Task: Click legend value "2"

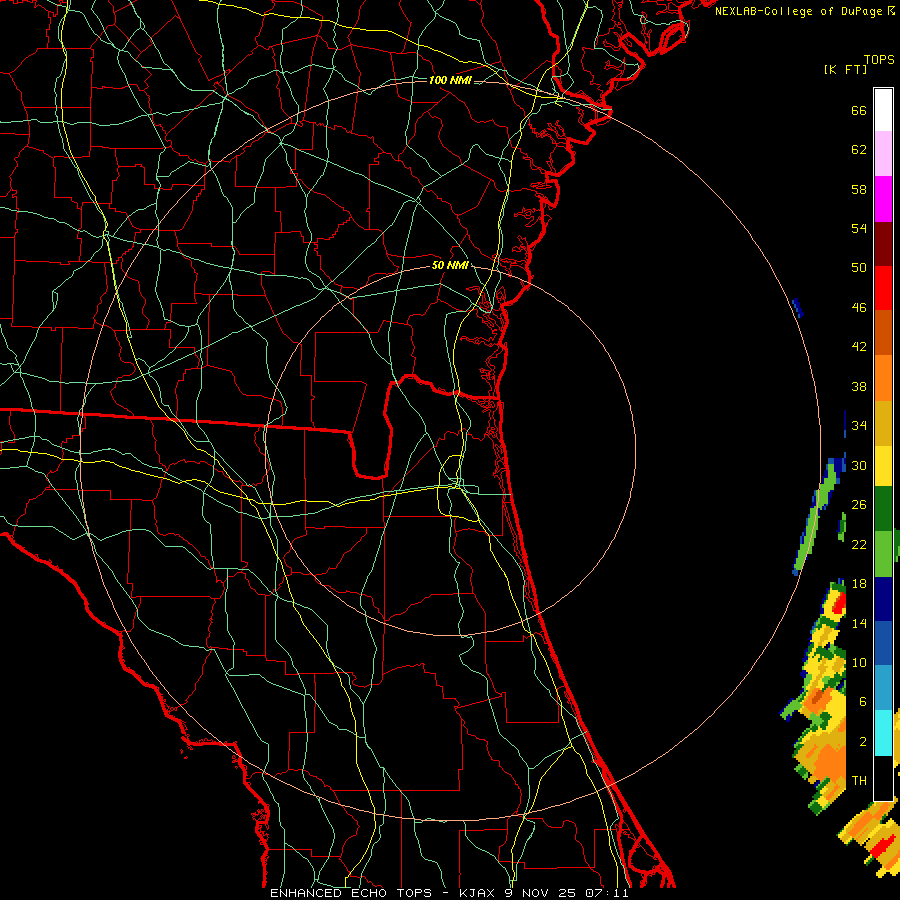Action: point(863,742)
